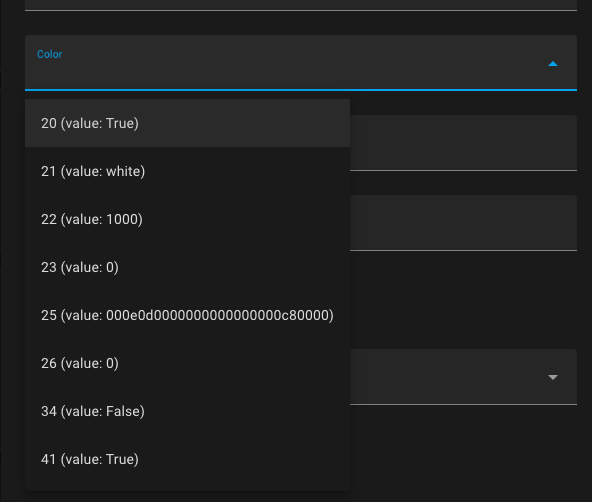This screenshot has width=592, height=502.
Task: Click blank space right of option 41
Action: [x=463, y=453]
